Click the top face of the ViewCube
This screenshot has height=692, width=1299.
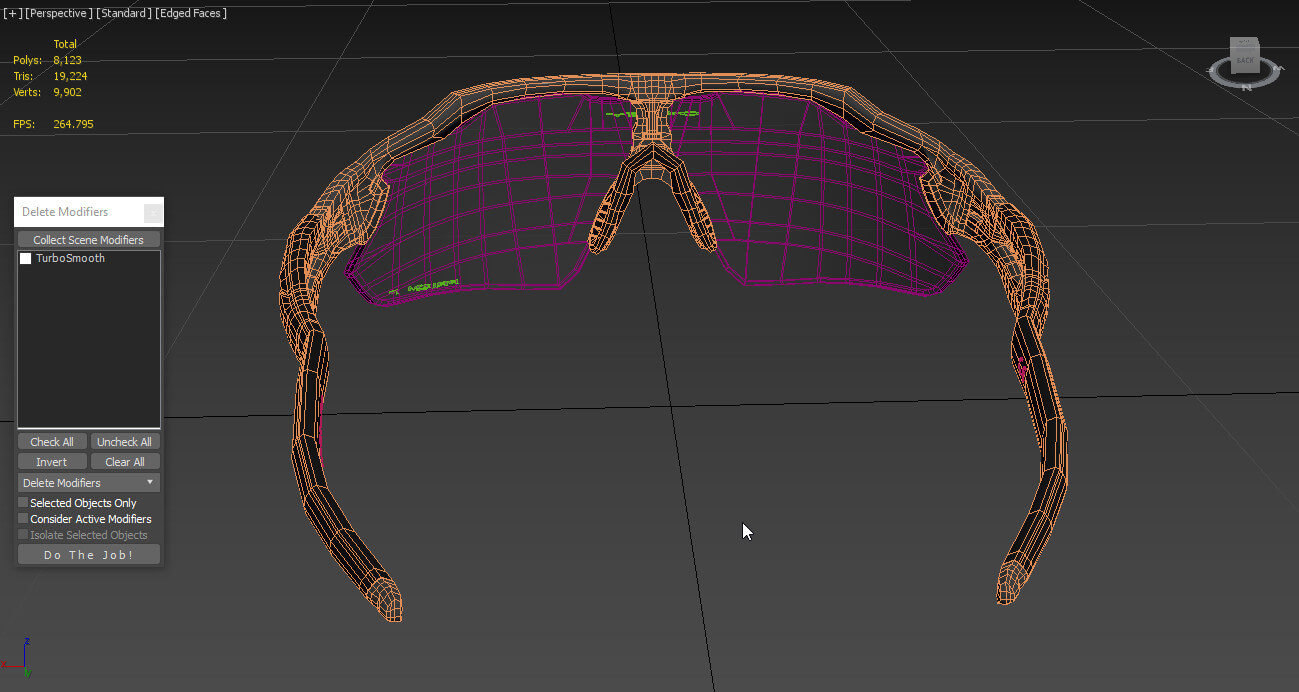pos(1245,43)
